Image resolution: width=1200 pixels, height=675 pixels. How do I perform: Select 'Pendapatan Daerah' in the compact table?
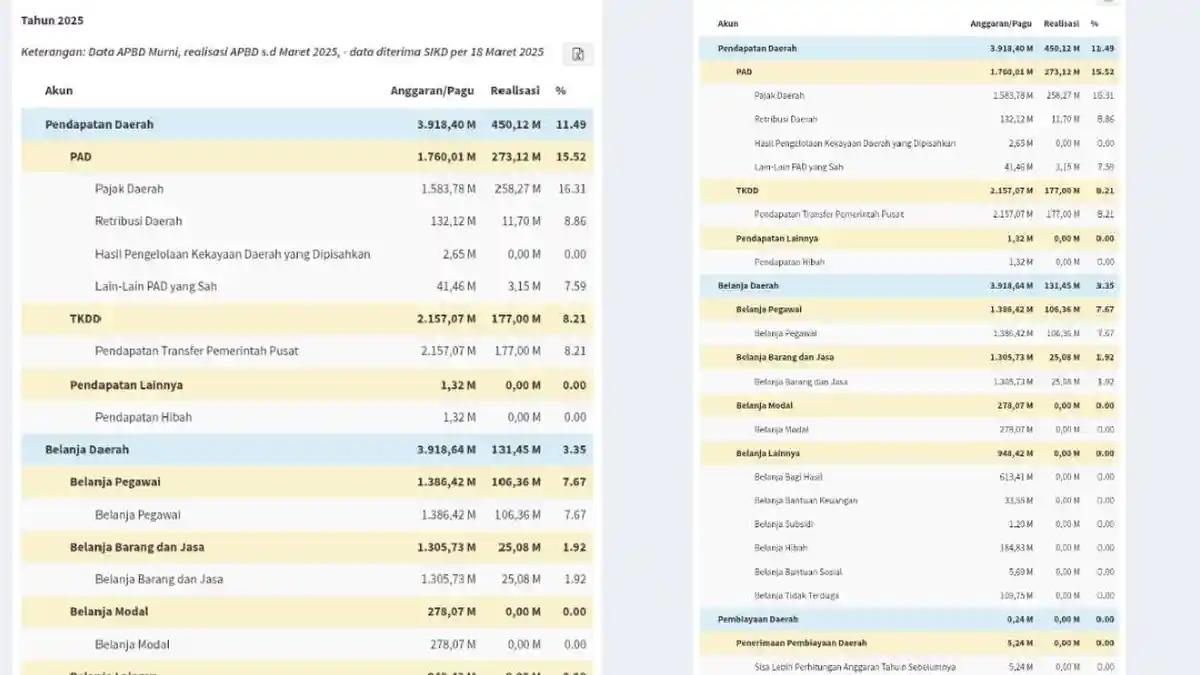pyautogui.click(x=757, y=48)
